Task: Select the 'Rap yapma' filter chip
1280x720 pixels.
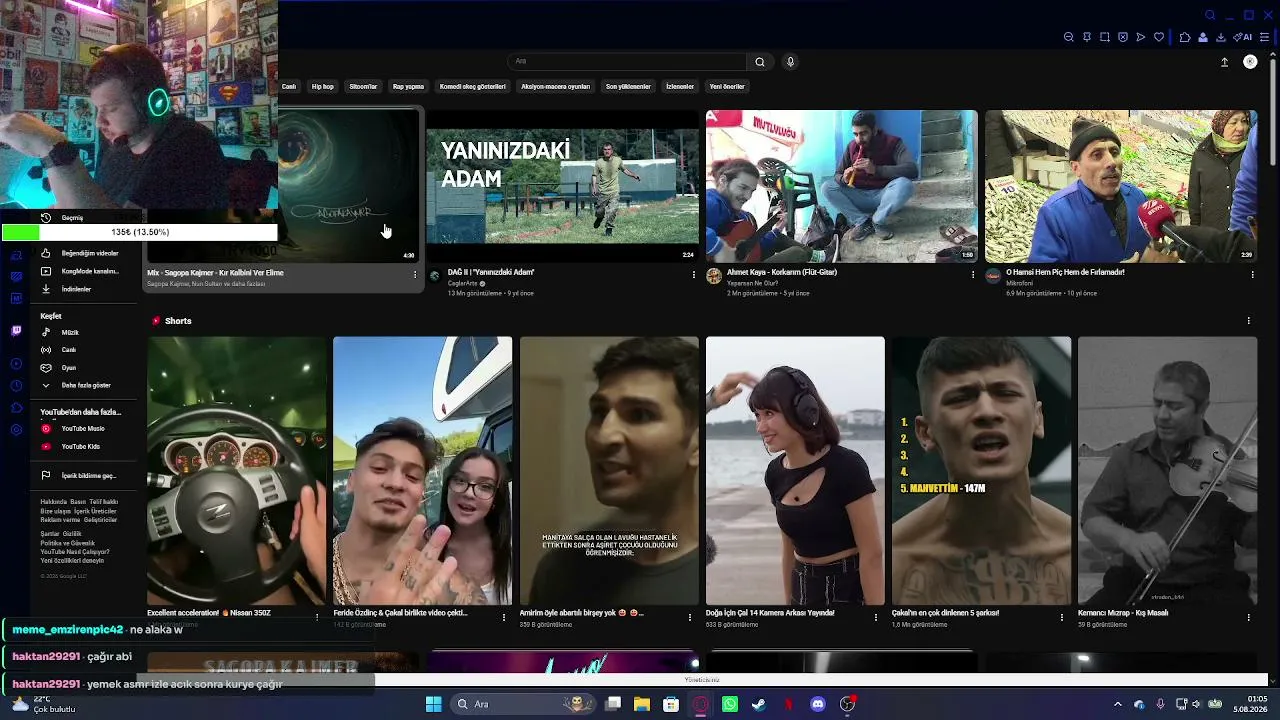Action: pos(408,87)
